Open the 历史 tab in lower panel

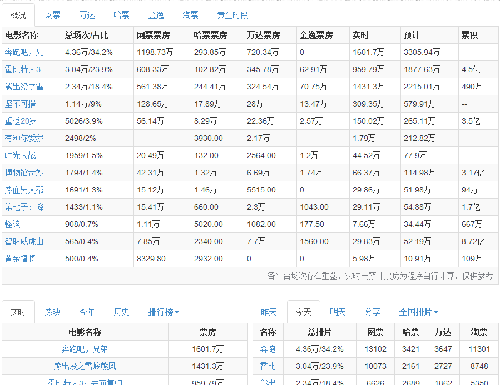coord(121,312)
